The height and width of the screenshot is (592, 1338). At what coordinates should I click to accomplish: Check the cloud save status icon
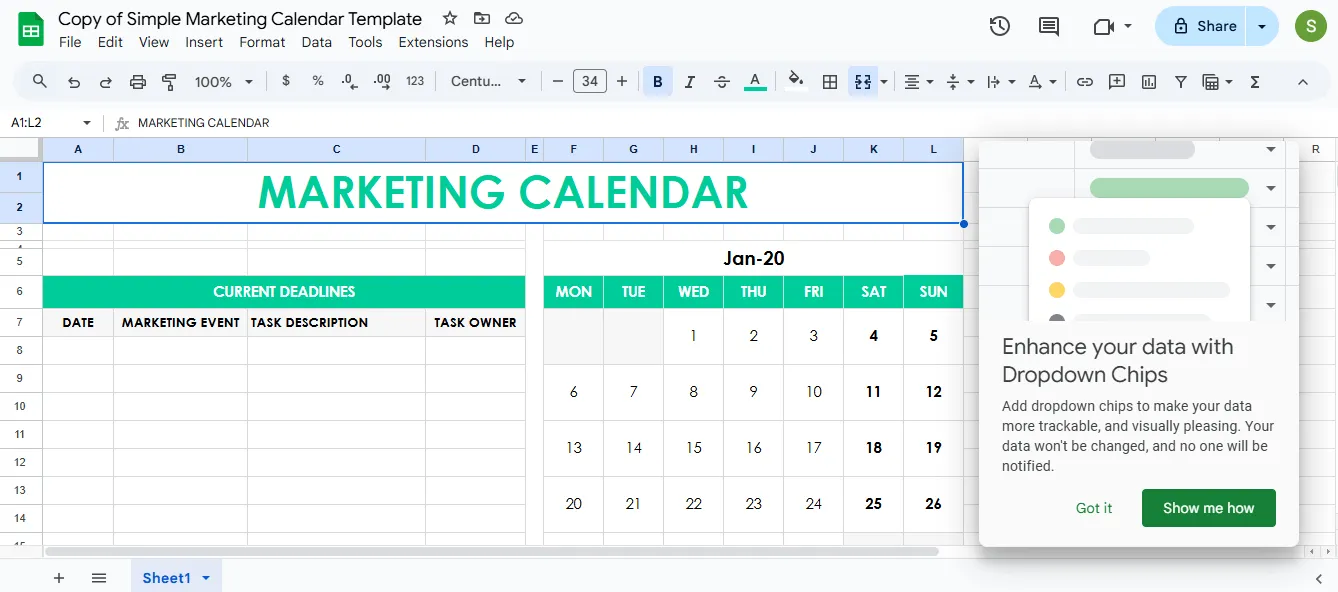click(x=514, y=18)
